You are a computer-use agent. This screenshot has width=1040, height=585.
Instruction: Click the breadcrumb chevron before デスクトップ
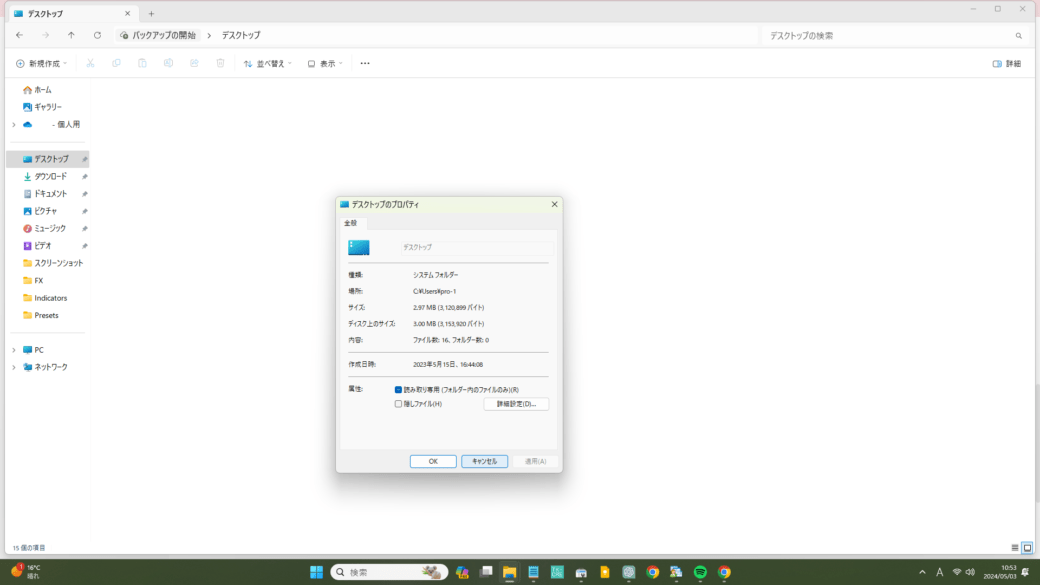[x=209, y=35]
